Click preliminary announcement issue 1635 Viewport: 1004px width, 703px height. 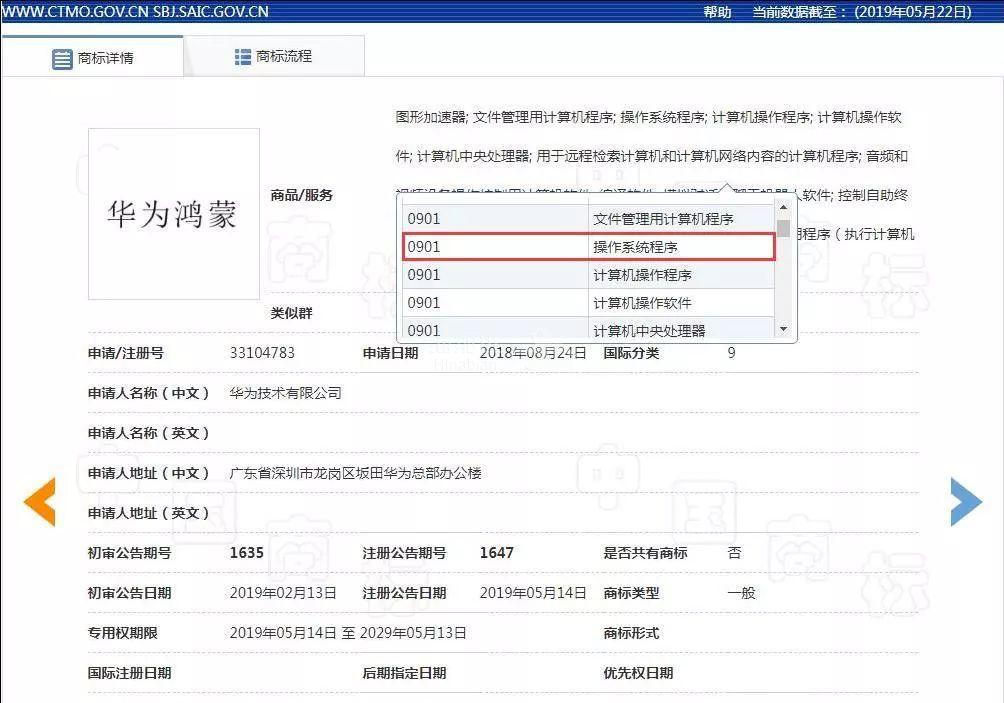pos(247,553)
